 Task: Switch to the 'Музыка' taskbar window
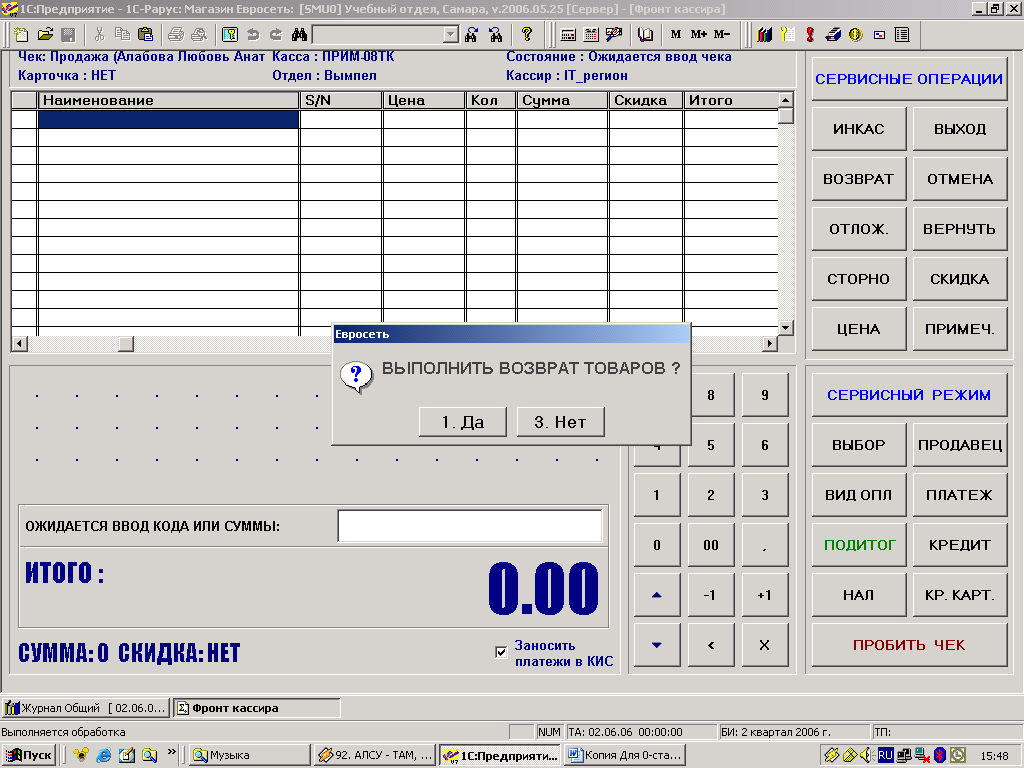tap(249, 755)
